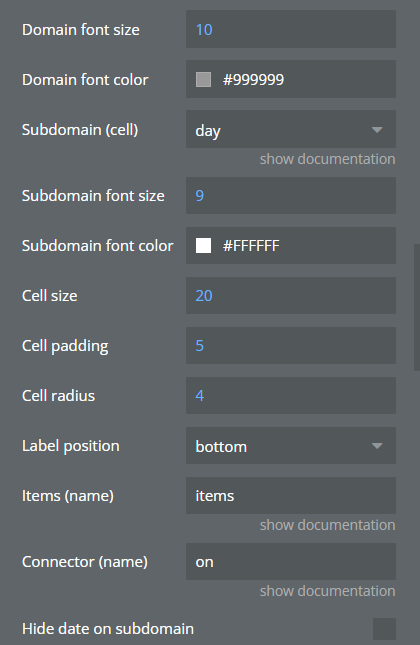Open the Subdomain font color white swatch
Image resolution: width=420 pixels, height=645 pixels.
pyautogui.click(x=203, y=246)
